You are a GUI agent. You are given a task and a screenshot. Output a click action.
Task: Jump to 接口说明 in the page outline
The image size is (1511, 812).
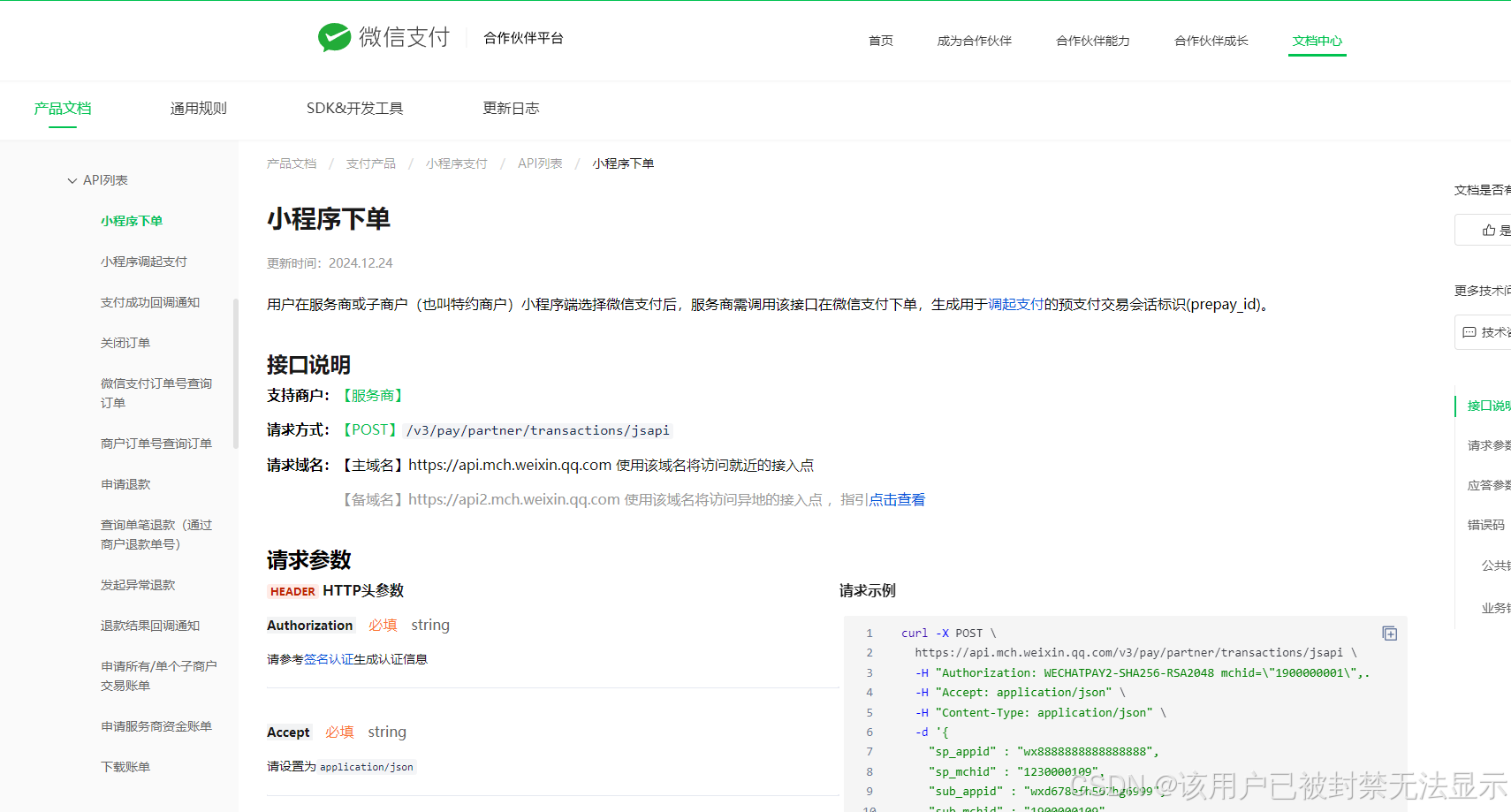tap(1488, 406)
